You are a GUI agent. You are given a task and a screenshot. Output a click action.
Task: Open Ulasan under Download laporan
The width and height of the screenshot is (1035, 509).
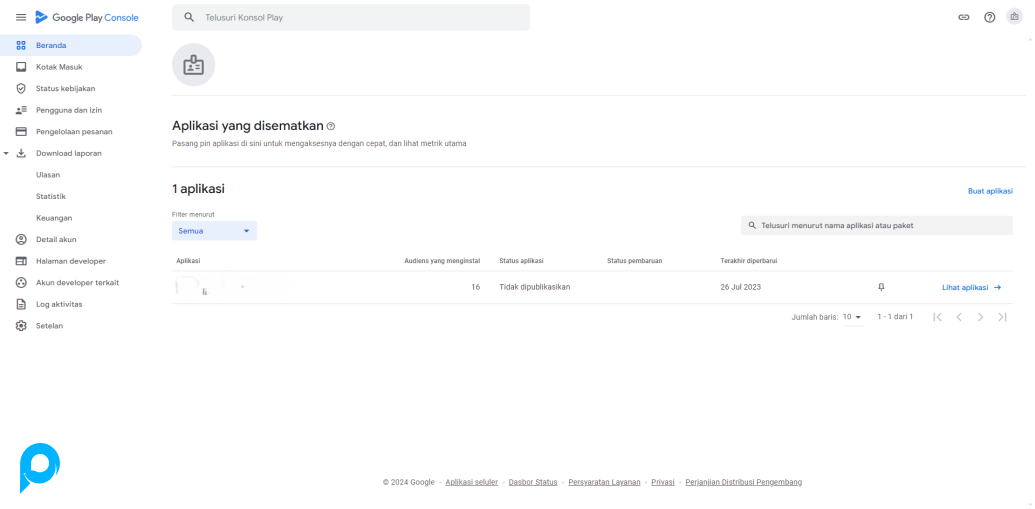click(48, 175)
